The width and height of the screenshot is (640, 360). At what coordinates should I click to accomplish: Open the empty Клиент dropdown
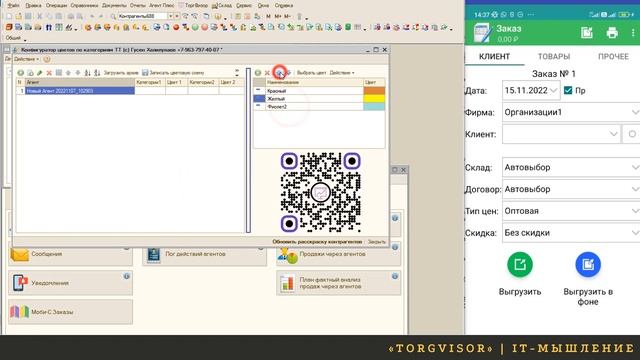pos(561,134)
